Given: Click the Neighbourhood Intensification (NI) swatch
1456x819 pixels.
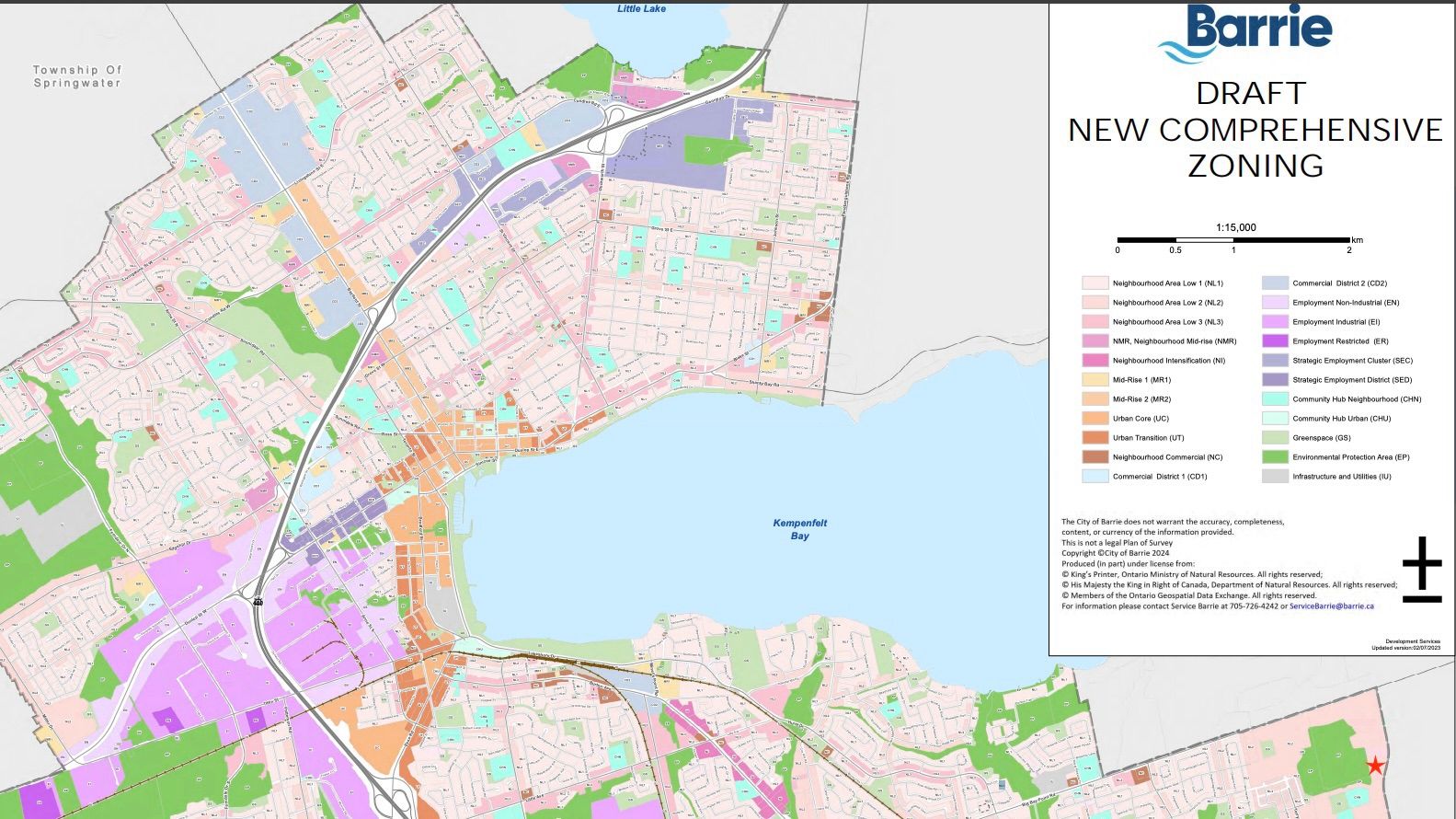Looking at the screenshot, I should [1095, 361].
